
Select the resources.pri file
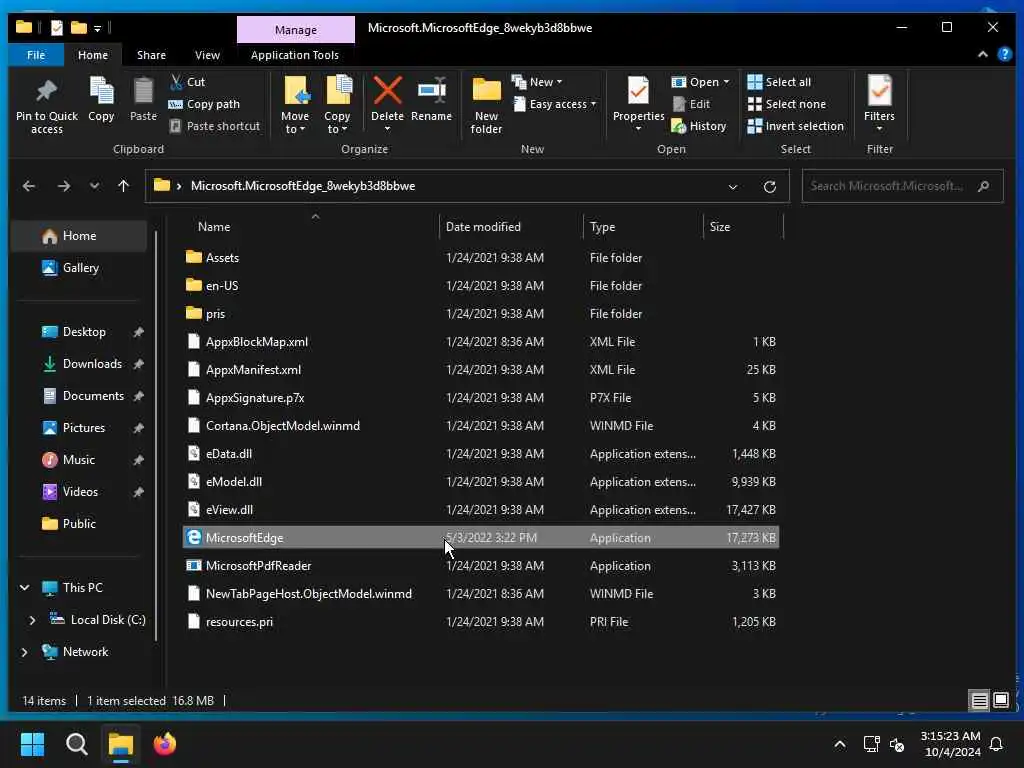[x=481, y=622]
